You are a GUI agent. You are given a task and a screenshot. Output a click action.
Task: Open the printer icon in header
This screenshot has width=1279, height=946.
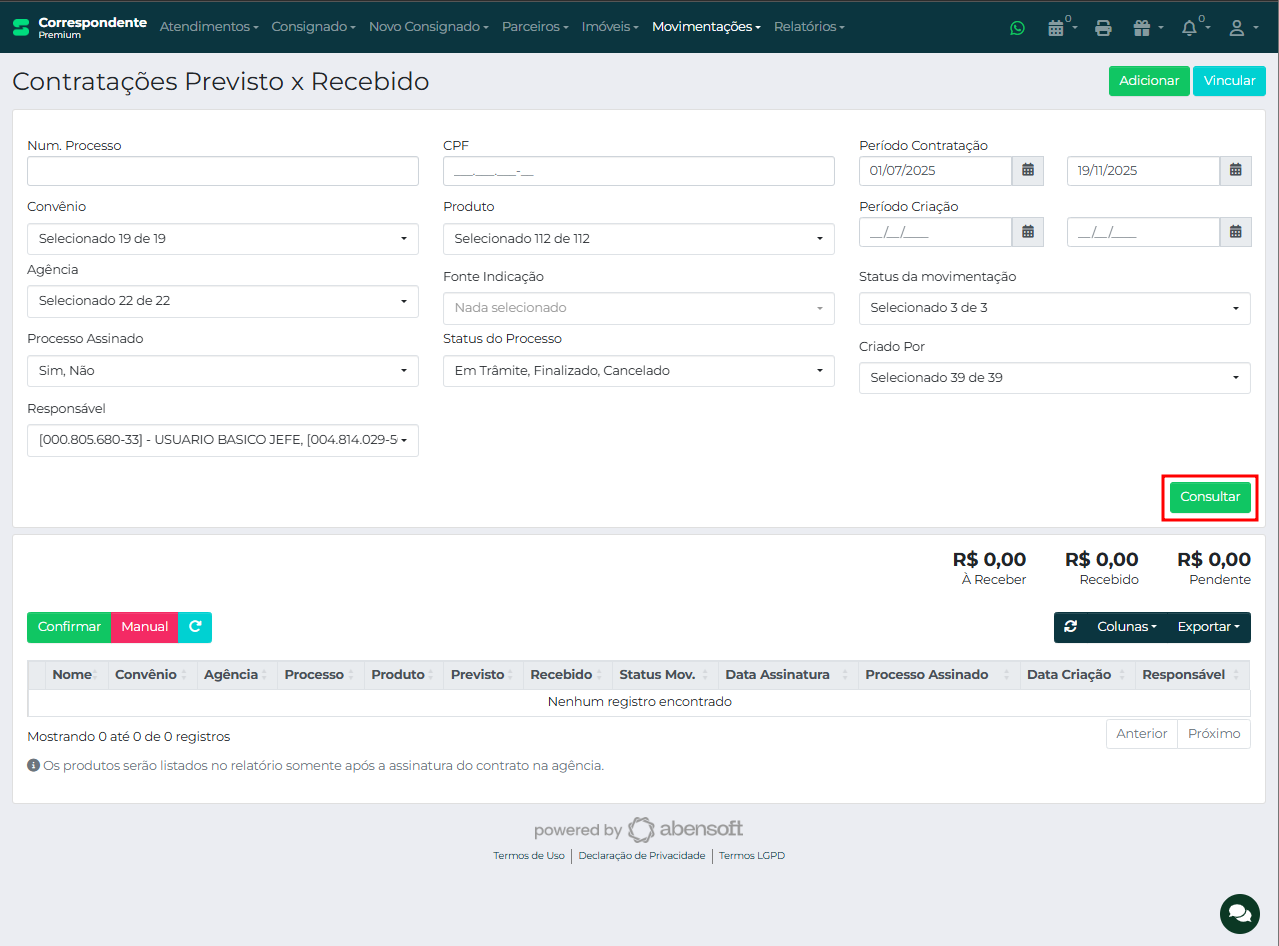pyautogui.click(x=1103, y=28)
